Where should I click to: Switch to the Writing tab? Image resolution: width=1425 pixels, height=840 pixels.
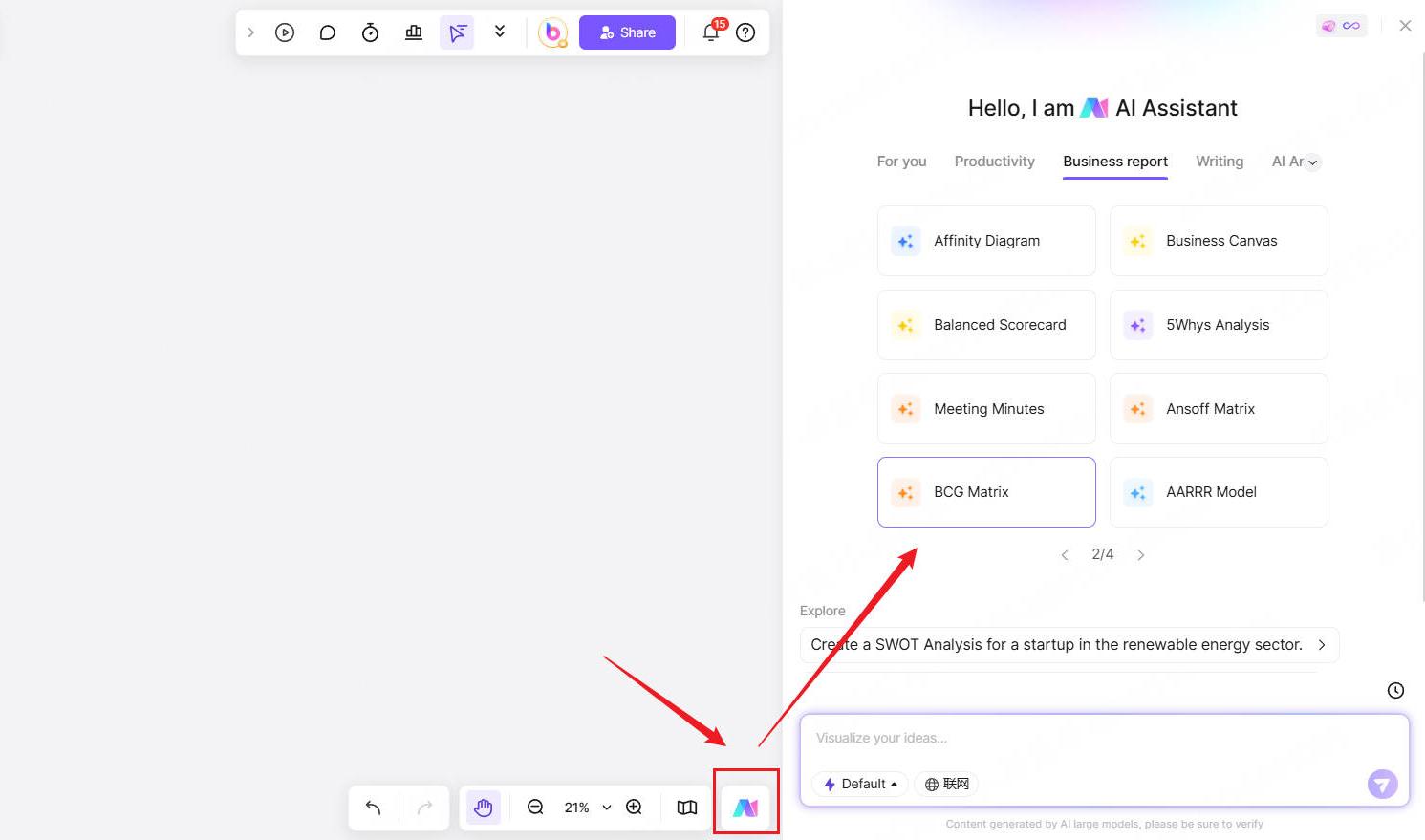1220,162
